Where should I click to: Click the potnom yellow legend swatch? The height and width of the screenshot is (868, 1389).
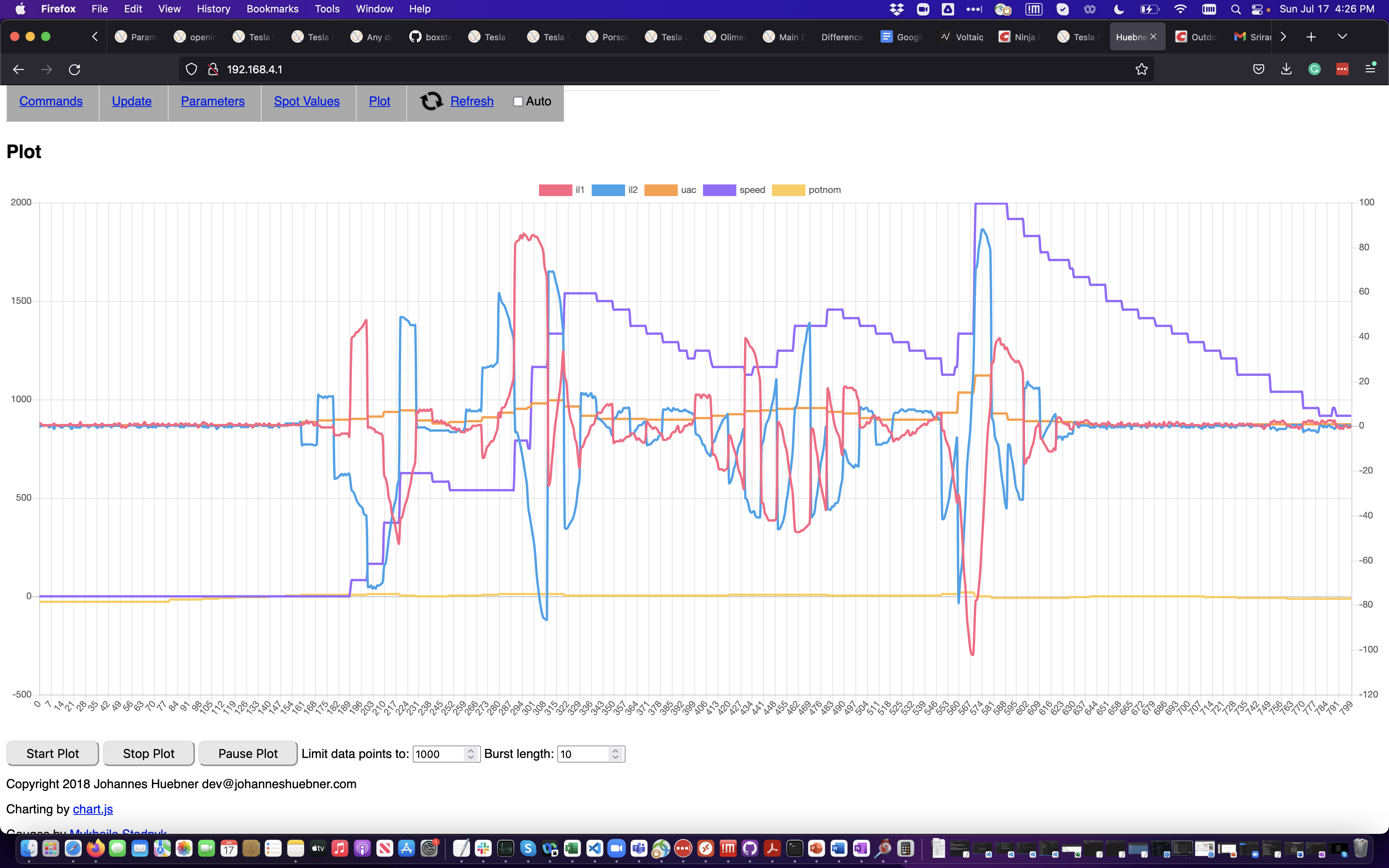point(788,190)
